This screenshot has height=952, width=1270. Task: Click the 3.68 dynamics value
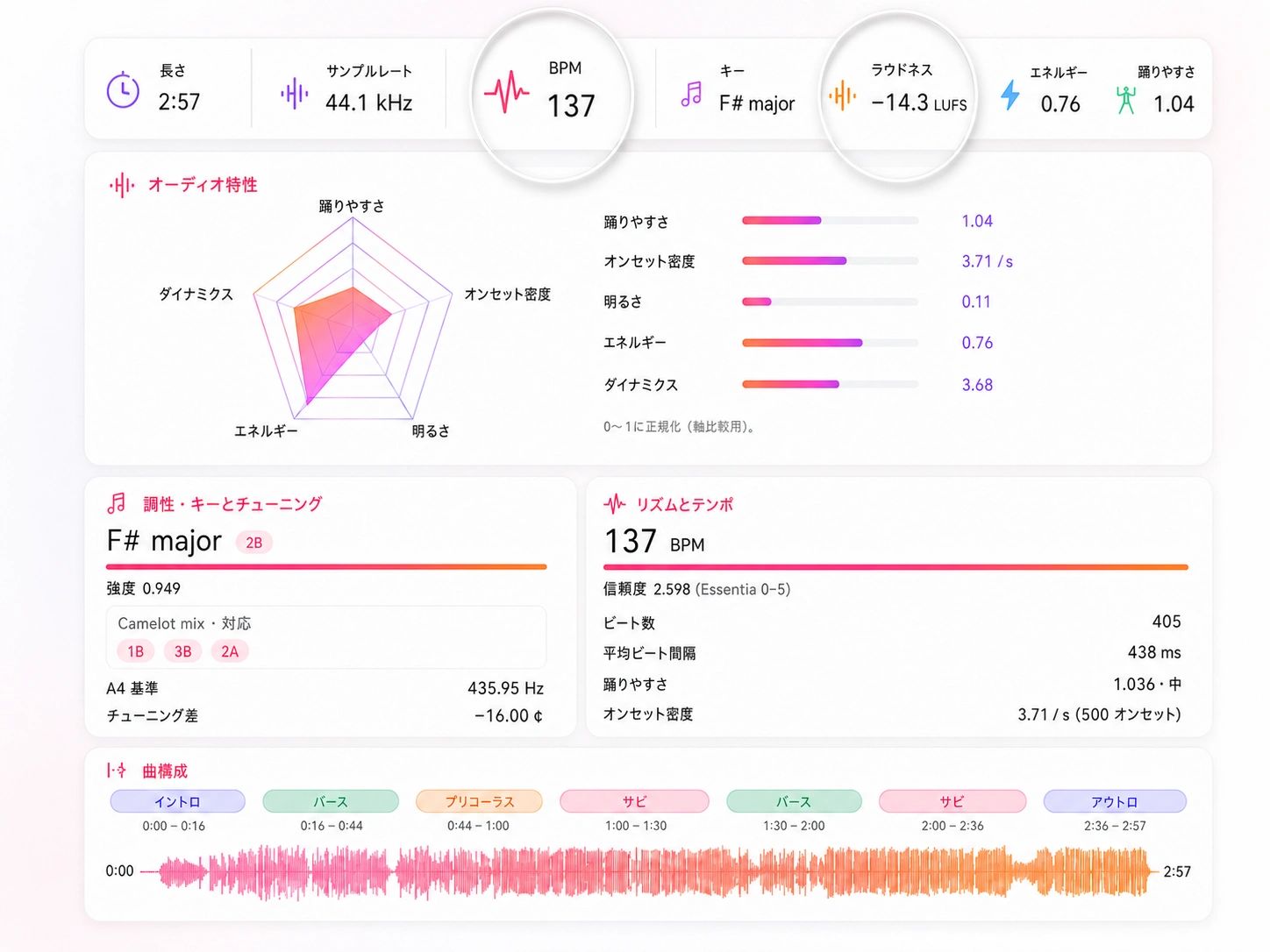tap(977, 385)
